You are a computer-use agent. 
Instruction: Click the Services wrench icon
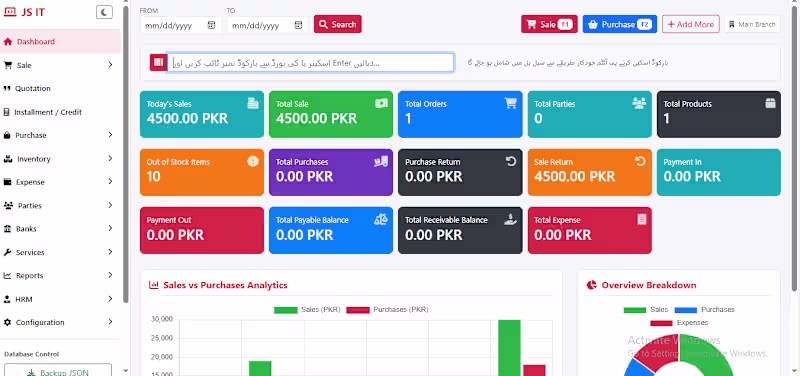[7, 253]
